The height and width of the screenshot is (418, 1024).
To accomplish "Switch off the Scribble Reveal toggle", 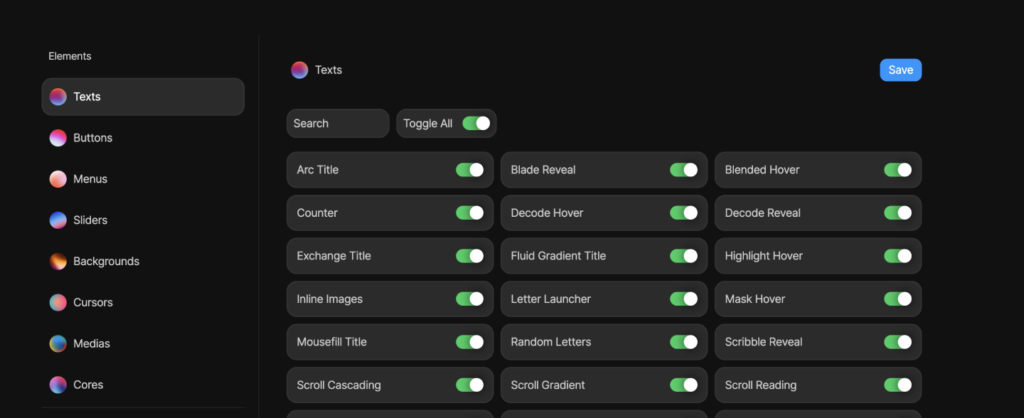I will (898, 342).
